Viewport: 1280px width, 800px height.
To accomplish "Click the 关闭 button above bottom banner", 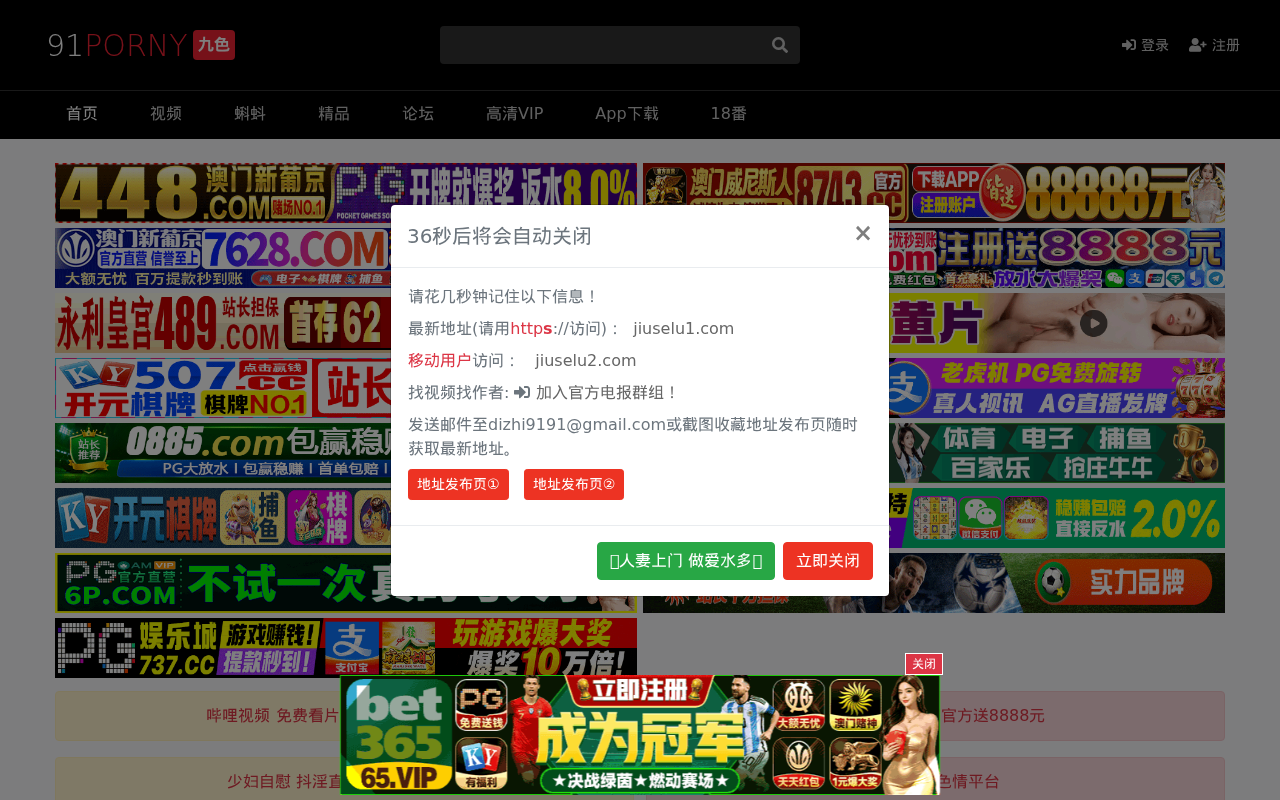I will pyautogui.click(x=924, y=664).
